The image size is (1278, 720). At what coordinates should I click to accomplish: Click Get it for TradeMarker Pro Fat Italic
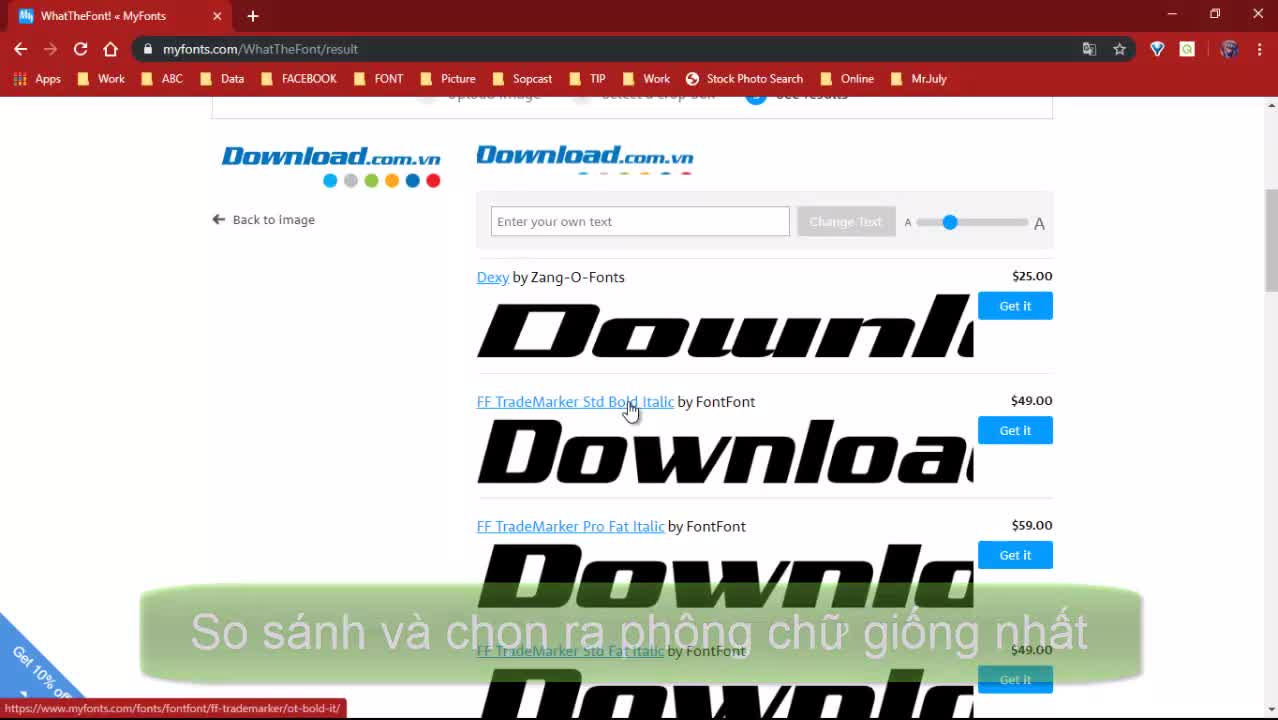tap(1015, 555)
